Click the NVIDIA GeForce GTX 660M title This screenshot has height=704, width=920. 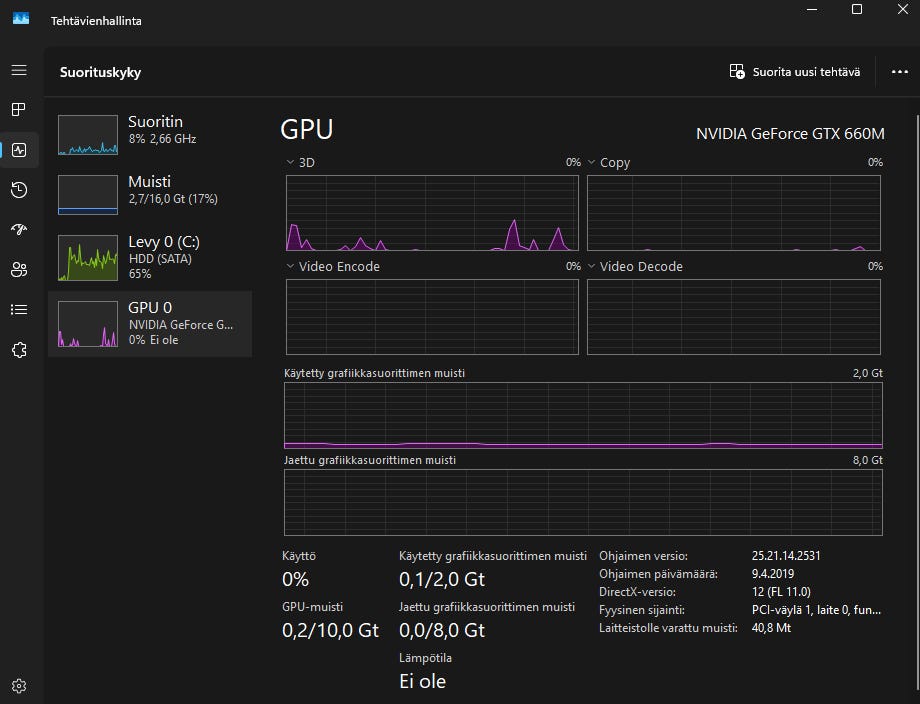click(790, 134)
